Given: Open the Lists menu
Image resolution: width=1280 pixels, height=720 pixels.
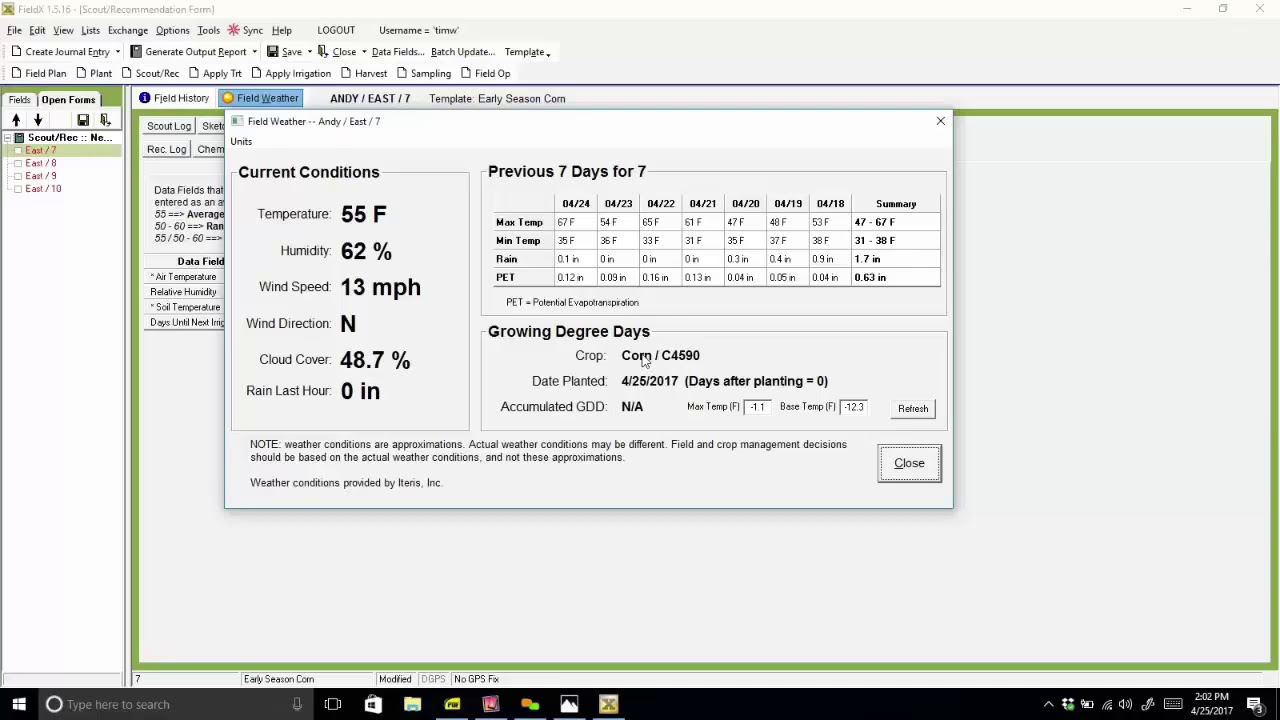Looking at the screenshot, I should pos(90,30).
